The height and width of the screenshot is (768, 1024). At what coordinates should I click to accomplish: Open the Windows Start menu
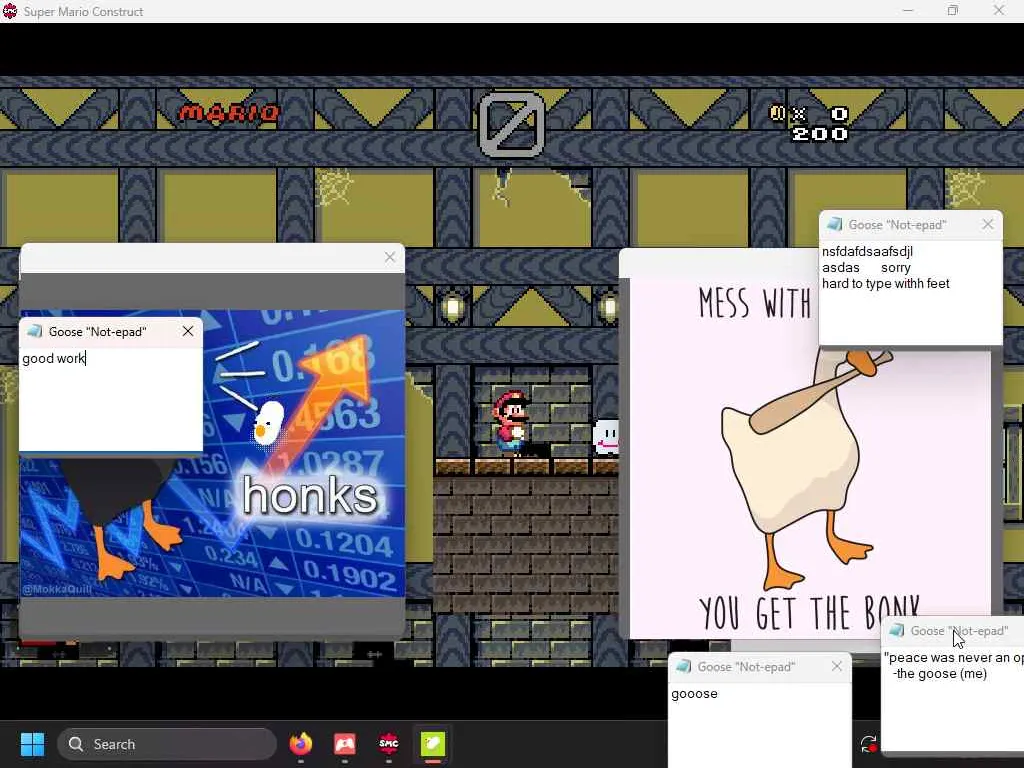click(x=32, y=744)
